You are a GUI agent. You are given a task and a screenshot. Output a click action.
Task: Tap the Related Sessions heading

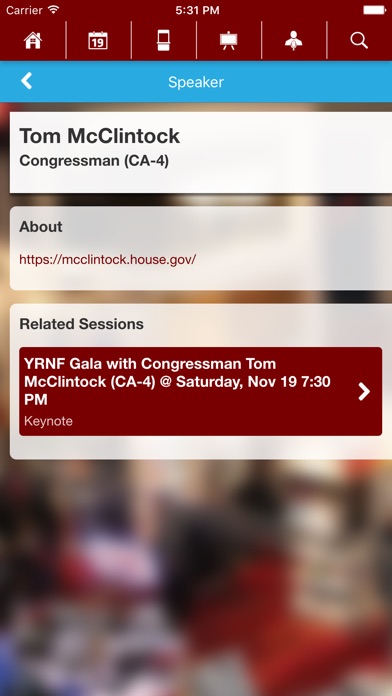tap(81, 324)
